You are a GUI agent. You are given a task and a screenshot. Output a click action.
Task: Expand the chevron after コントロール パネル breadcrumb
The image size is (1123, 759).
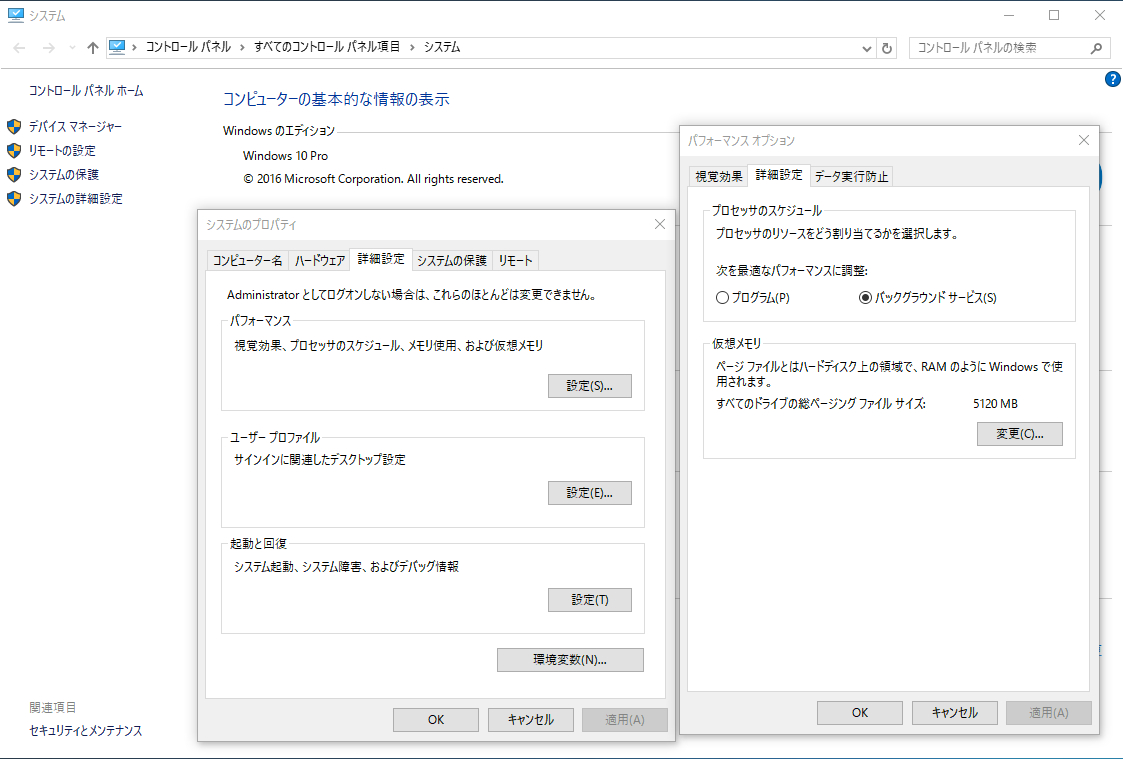(x=242, y=47)
